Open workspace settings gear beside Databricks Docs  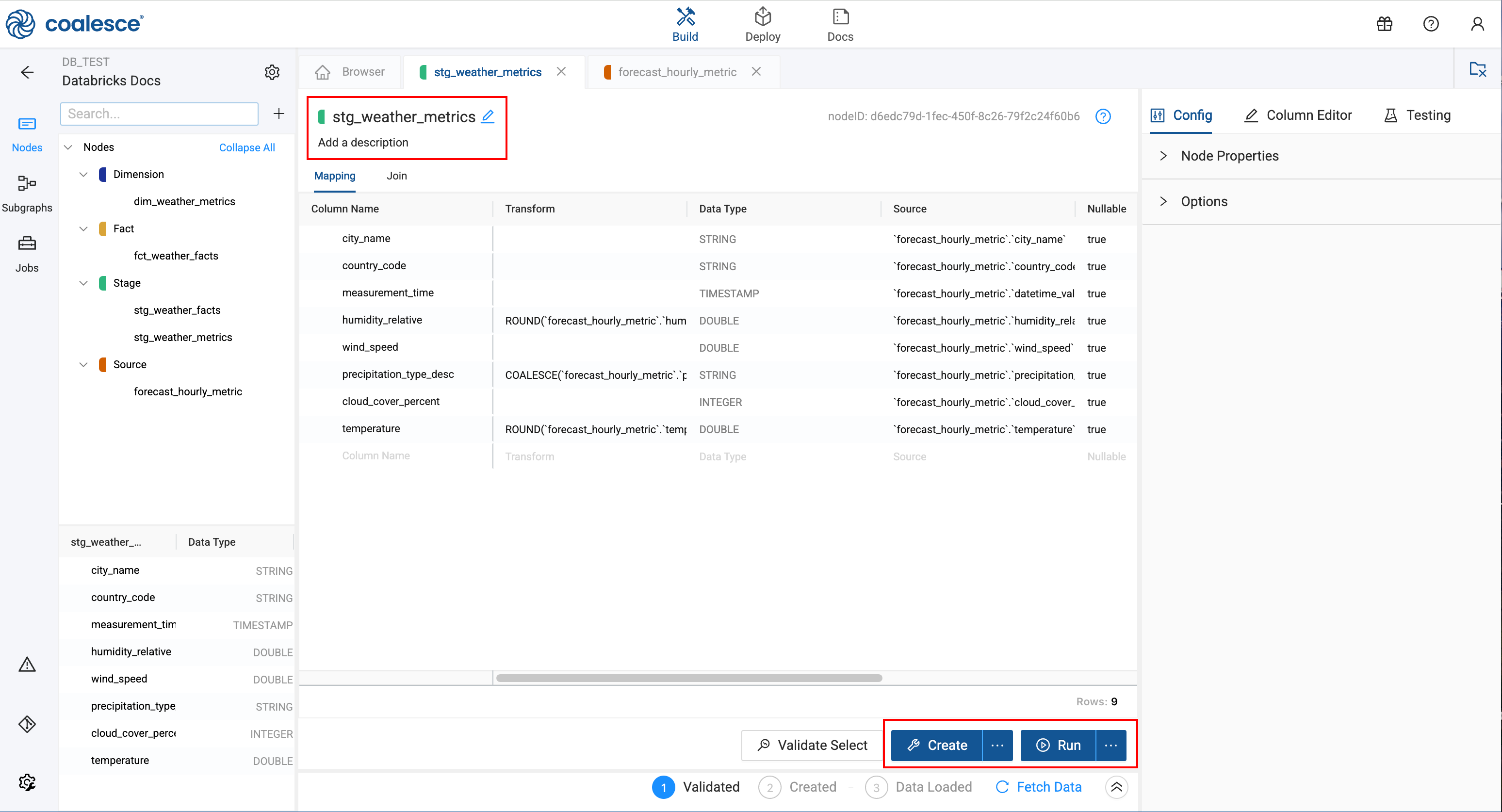(x=272, y=72)
